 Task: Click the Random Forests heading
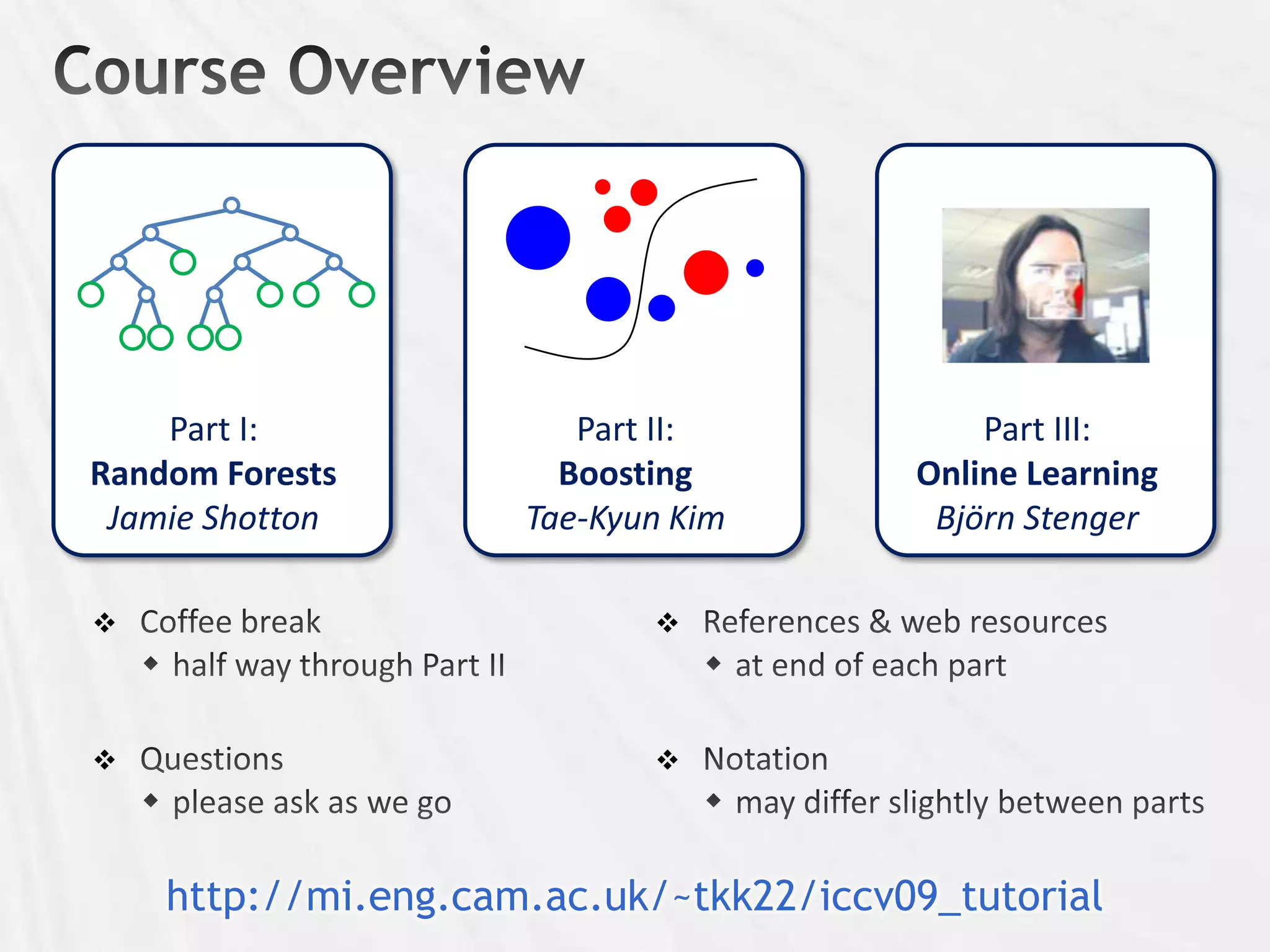tap(213, 474)
